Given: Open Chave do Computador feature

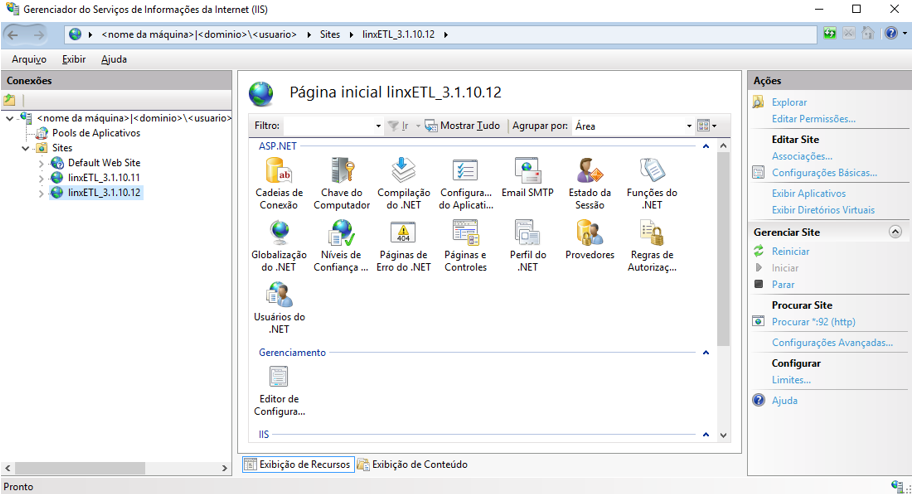Looking at the screenshot, I should 341,183.
